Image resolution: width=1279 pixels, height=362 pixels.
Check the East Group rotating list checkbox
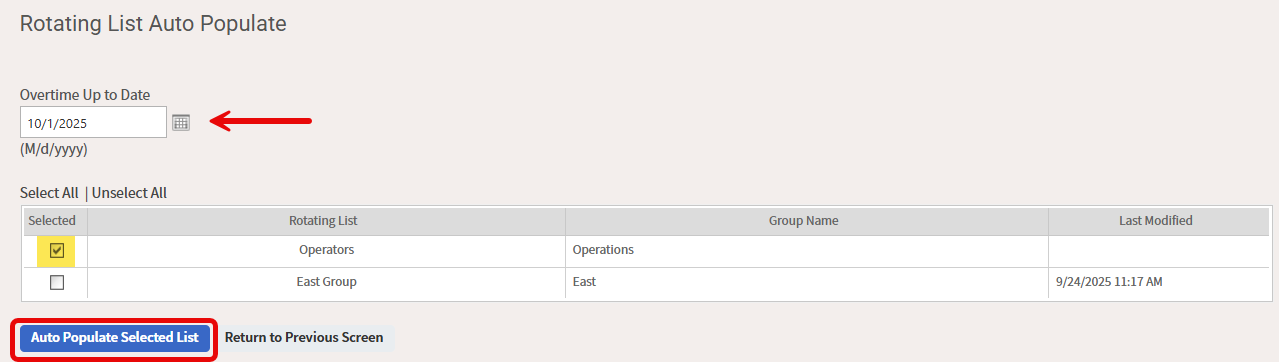[x=57, y=282]
